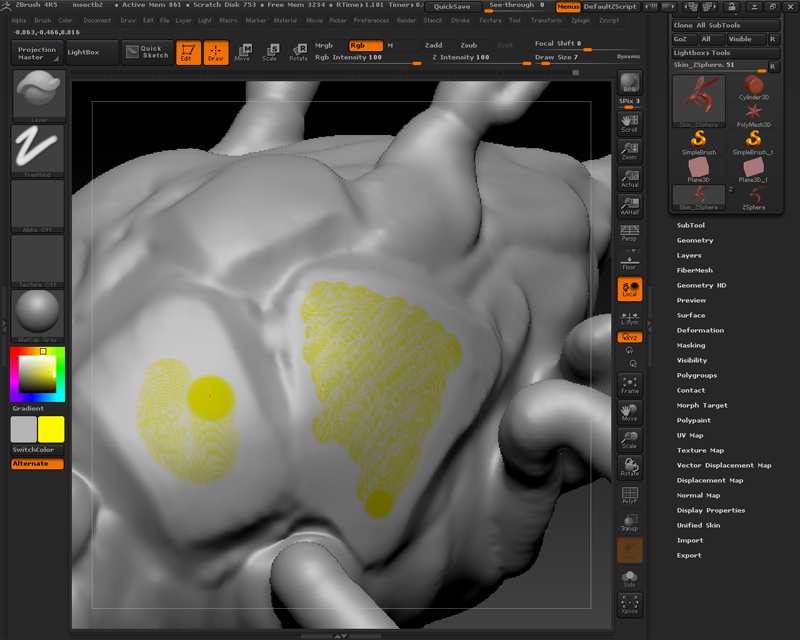The width and height of the screenshot is (800, 640).
Task: Click the Actual size icon
Action: [x=630, y=178]
